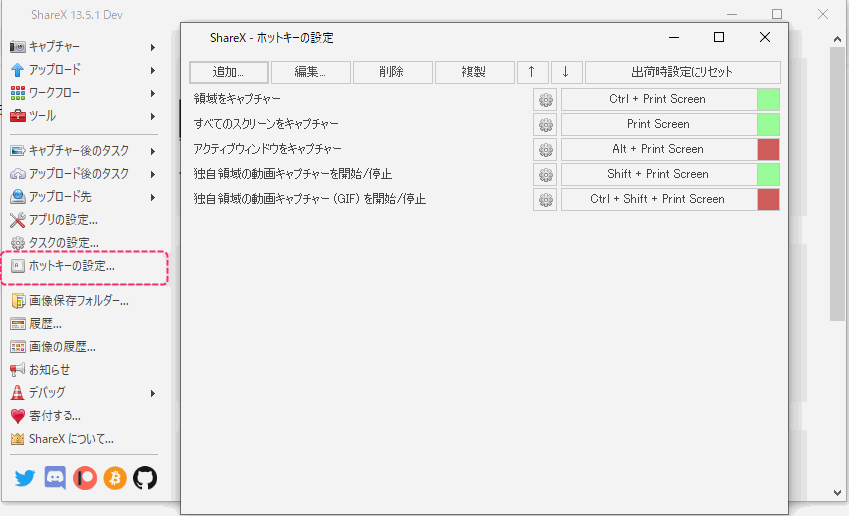The height and width of the screenshot is (516, 849).
Task: Click the キャプチャー後のタスク image icon
Action: click(x=17, y=151)
